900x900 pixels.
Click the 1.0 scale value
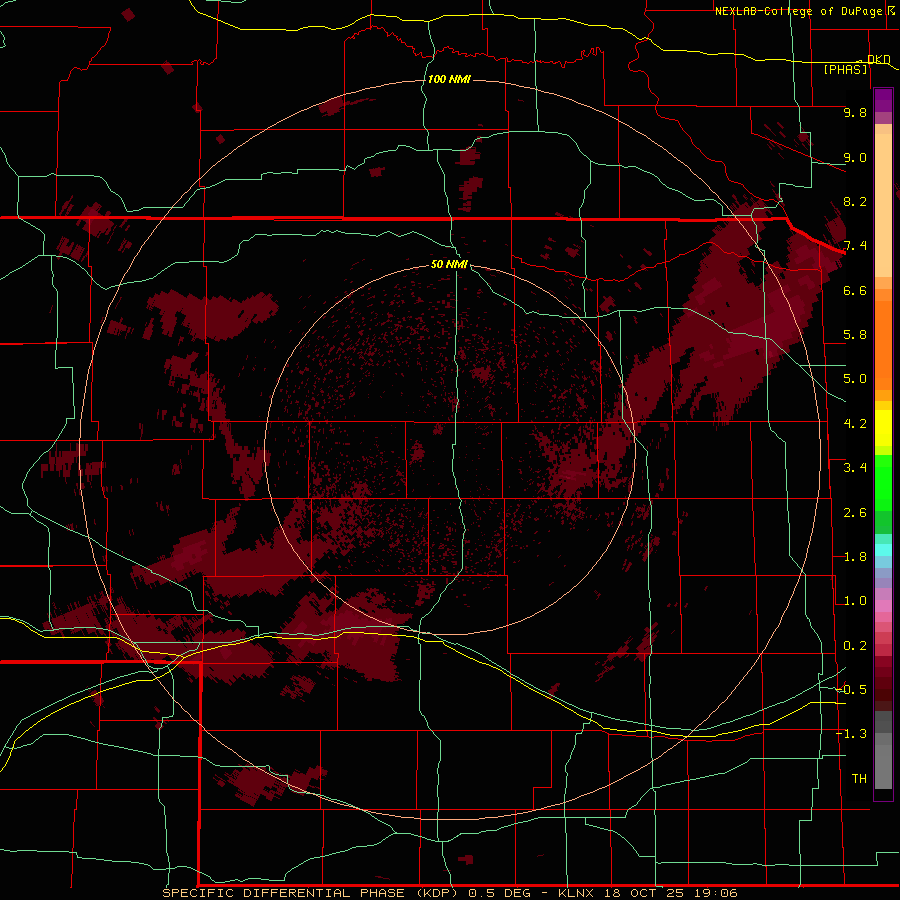[x=855, y=601]
